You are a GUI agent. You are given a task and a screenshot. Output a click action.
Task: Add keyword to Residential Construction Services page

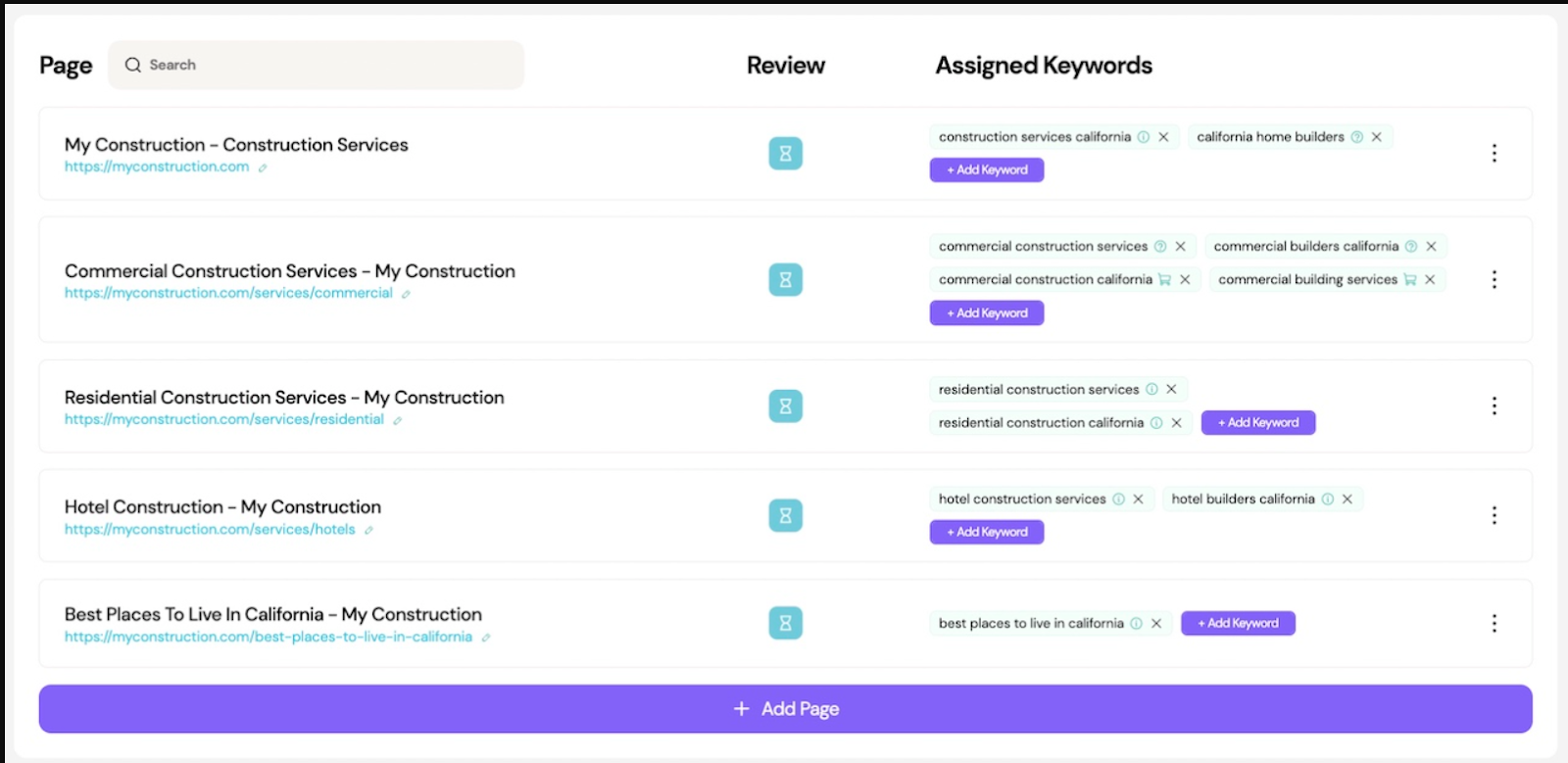[x=1257, y=423]
